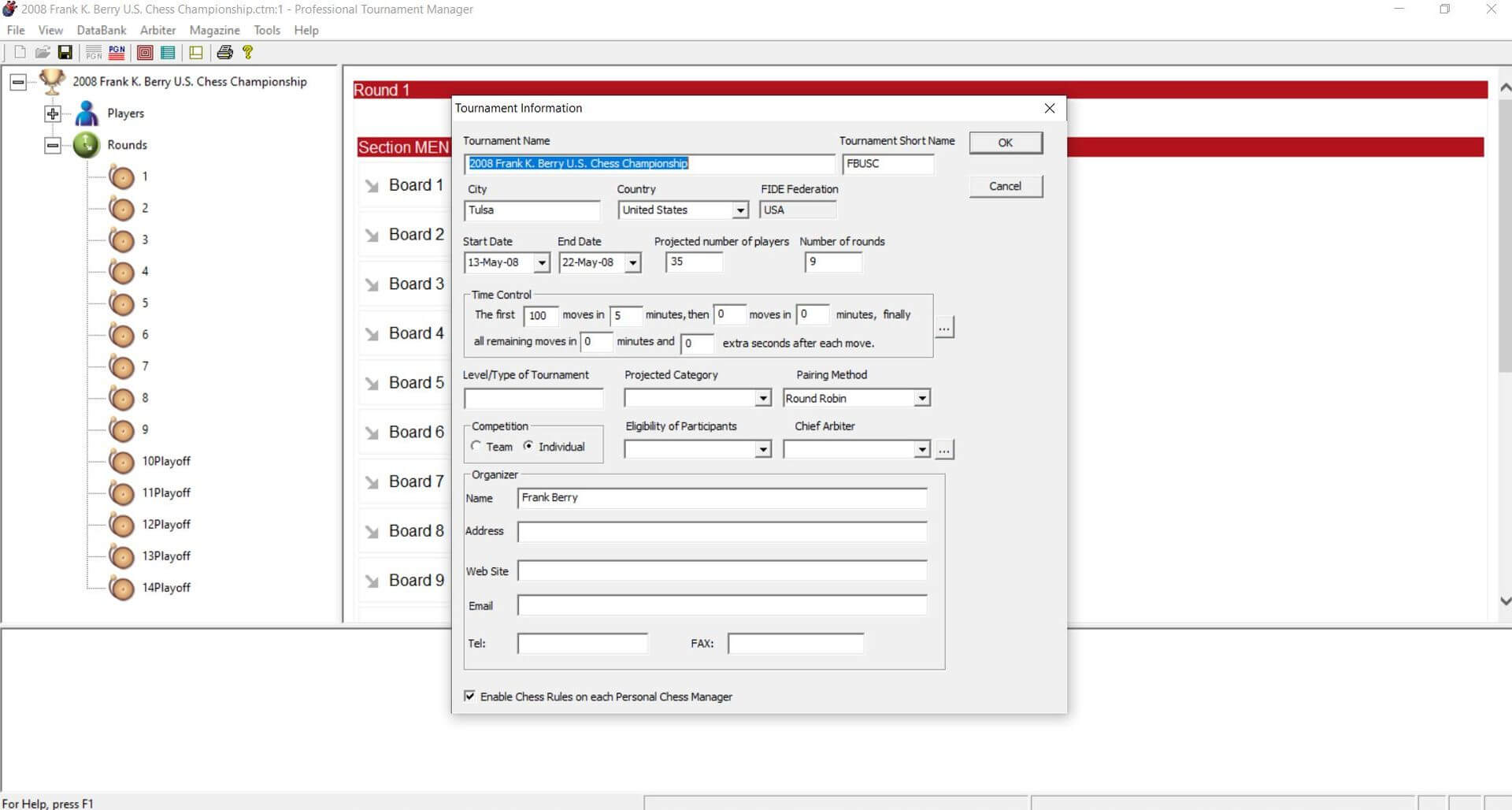Open the End Date picker dropdown

633,262
